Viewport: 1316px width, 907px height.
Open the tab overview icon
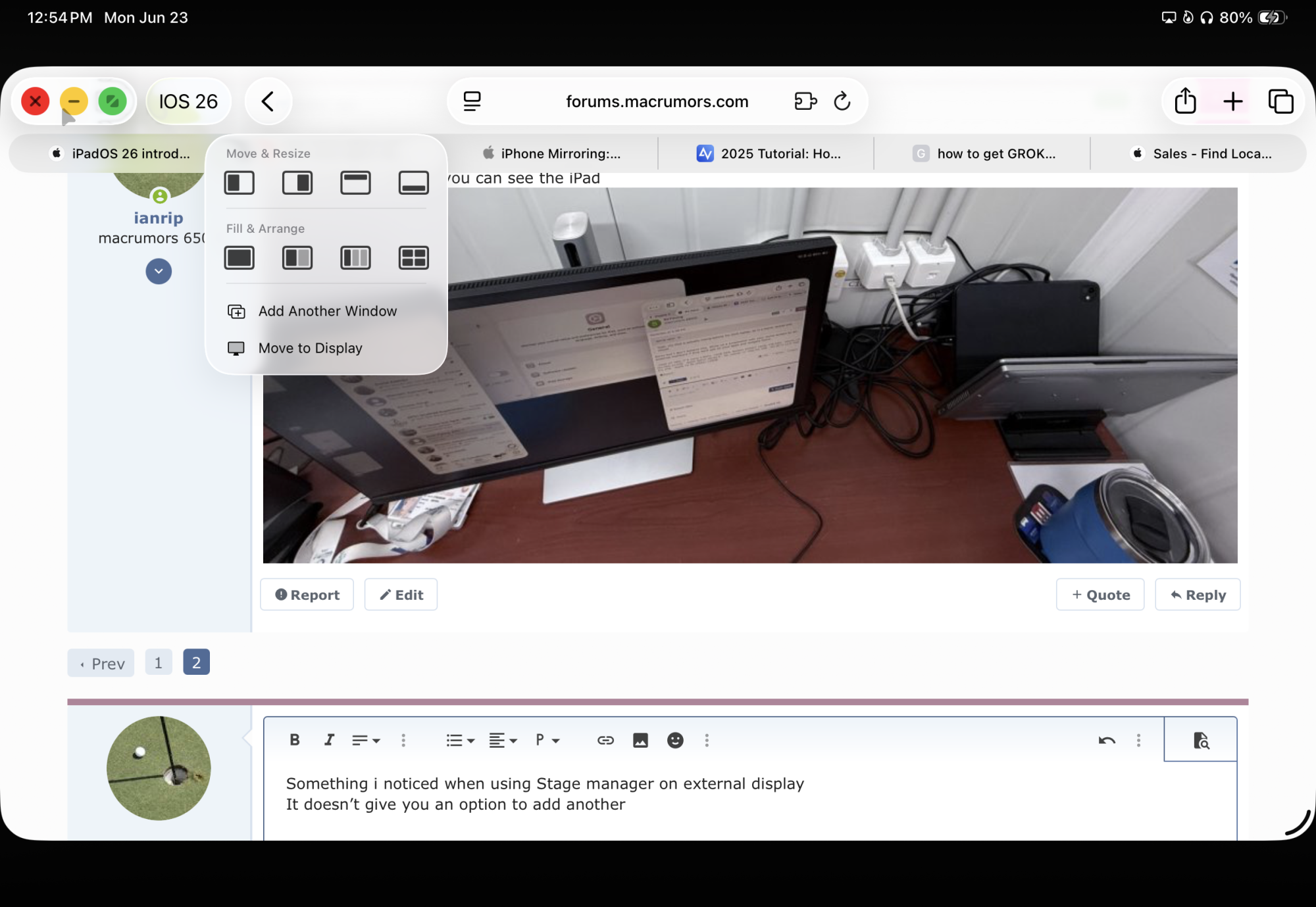pyautogui.click(x=1280, y=101)
